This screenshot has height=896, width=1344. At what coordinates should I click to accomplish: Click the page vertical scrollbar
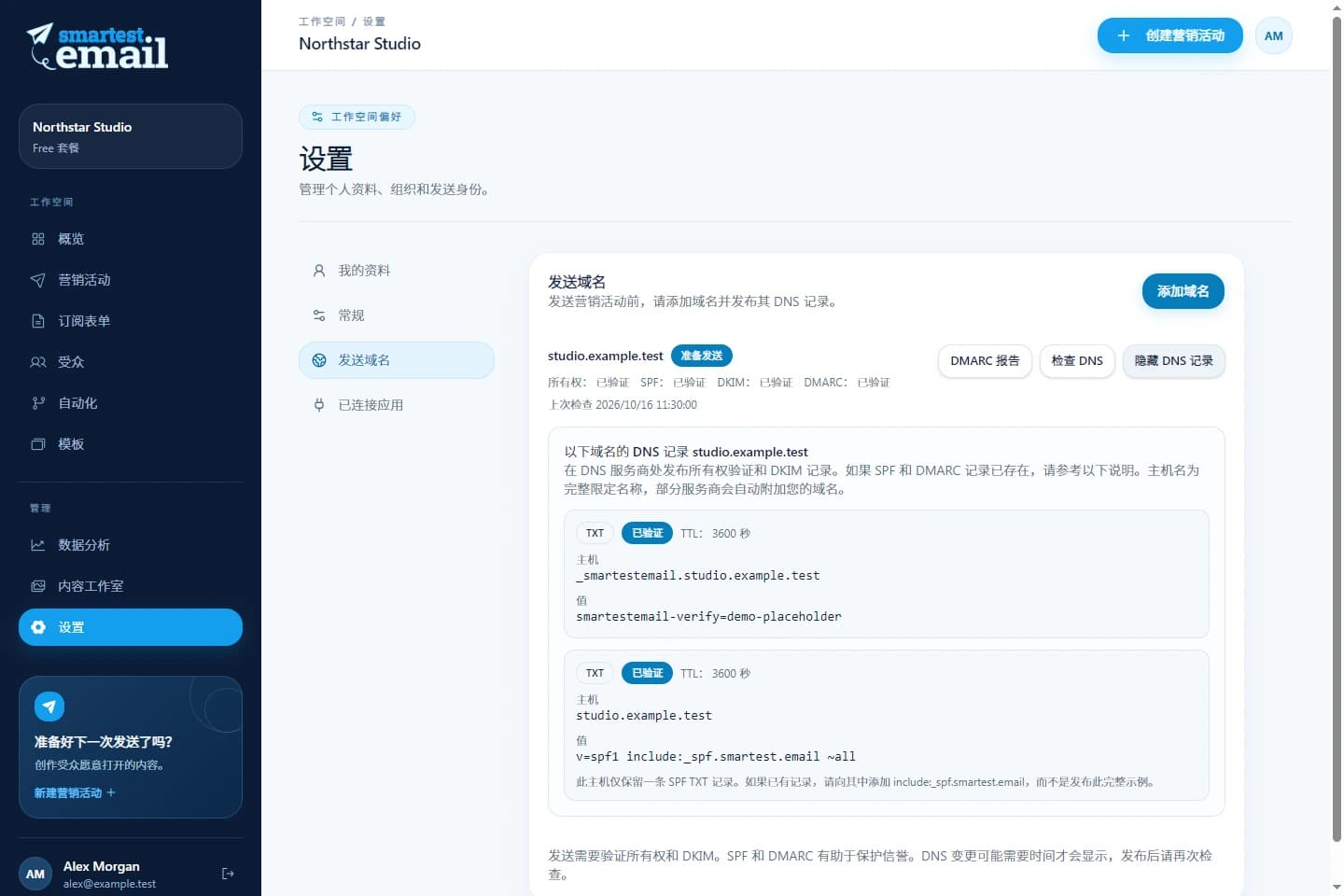[1337, 429]
